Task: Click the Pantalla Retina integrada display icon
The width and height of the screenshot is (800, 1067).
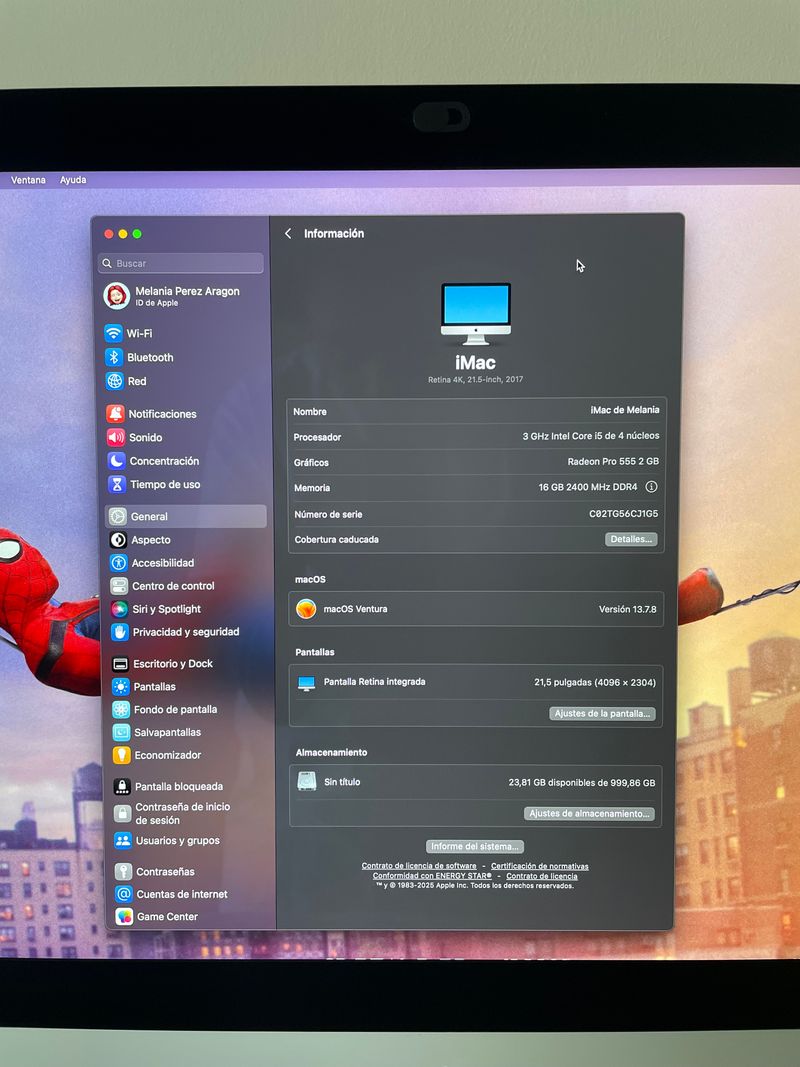Action: pos(306,683)
